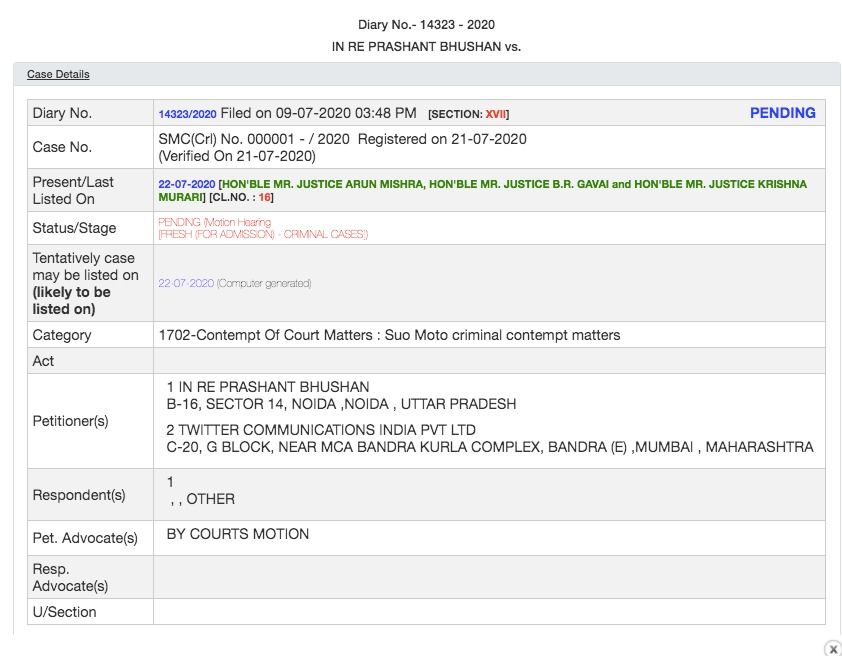Click the 1702-Contempt Of Court Matters category
Image resolution: width=842 pixels, height=656 pixels.
389,335
